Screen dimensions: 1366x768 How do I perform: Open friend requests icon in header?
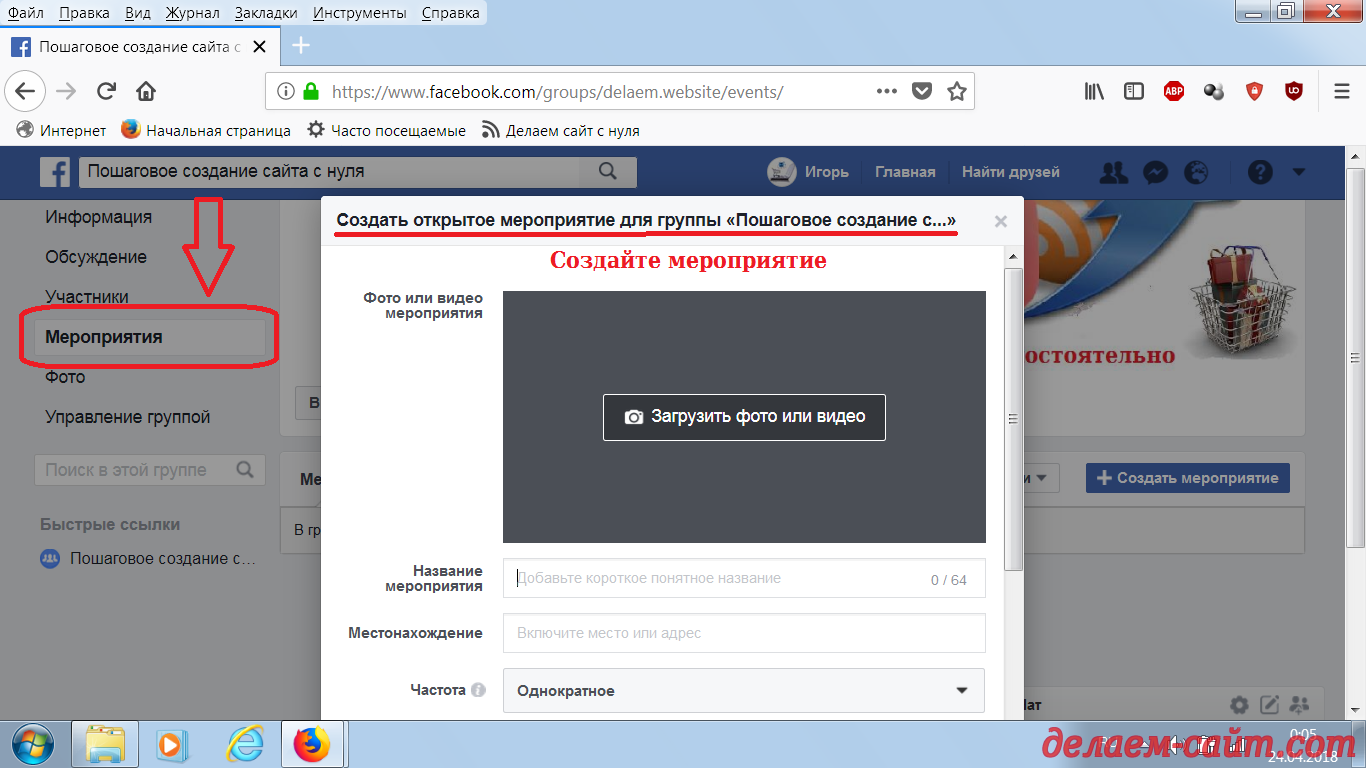pyautogui.click(x=1113, y=172)
